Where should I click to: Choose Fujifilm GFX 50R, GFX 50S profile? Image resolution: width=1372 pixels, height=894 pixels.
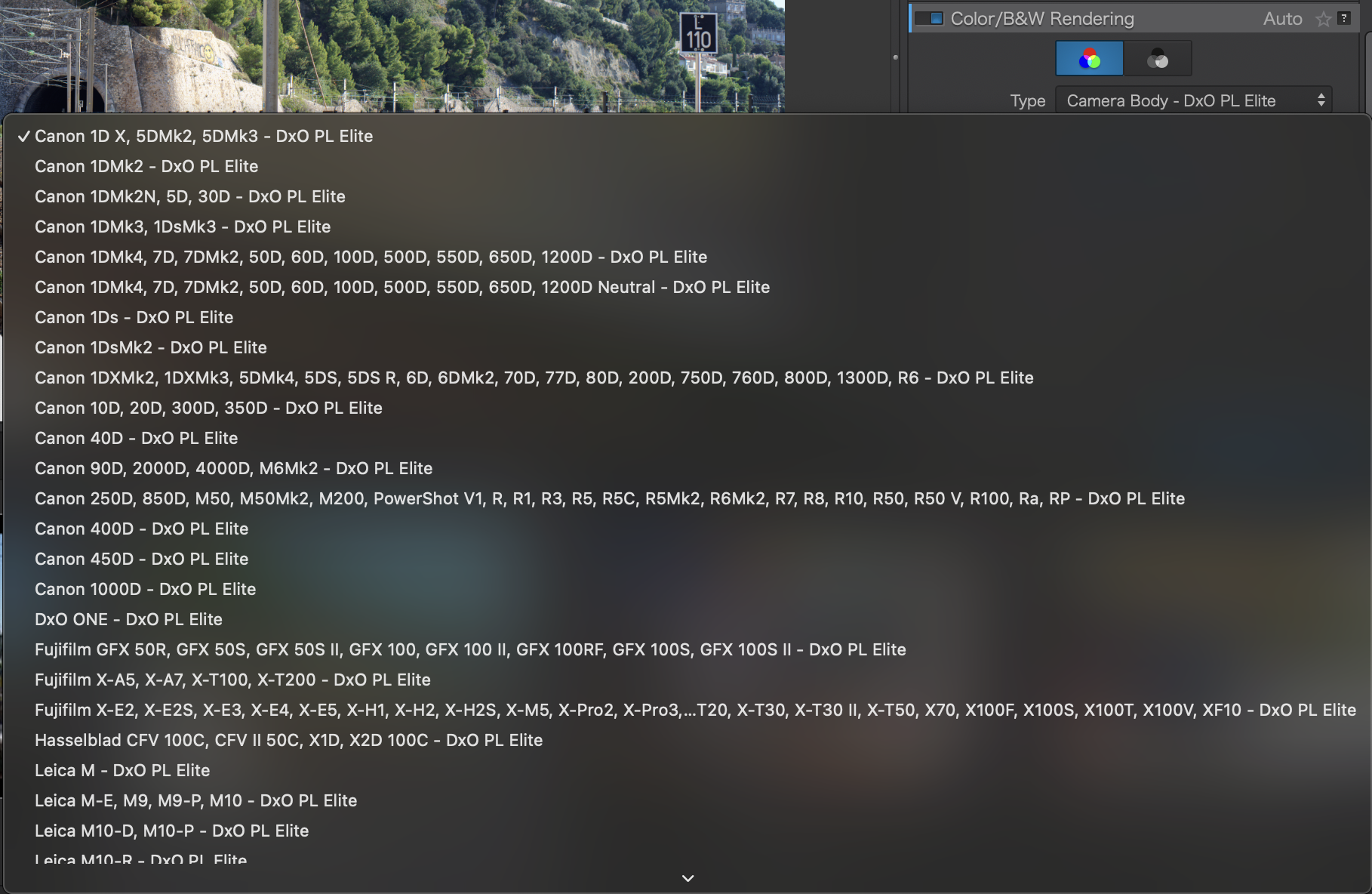[687, 649]
